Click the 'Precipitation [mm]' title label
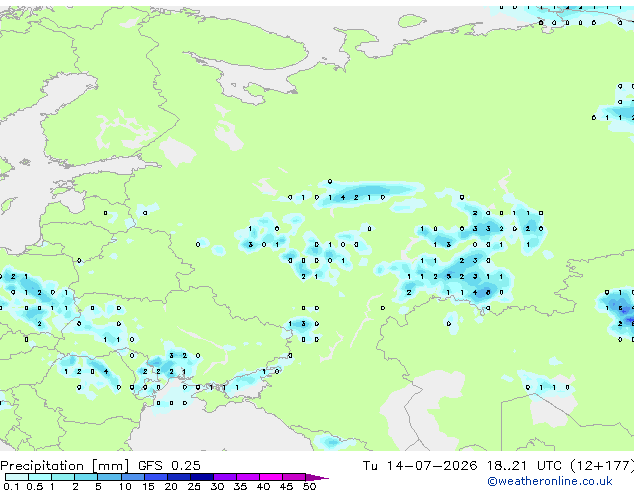634x490 pixels. pos(65,466)
